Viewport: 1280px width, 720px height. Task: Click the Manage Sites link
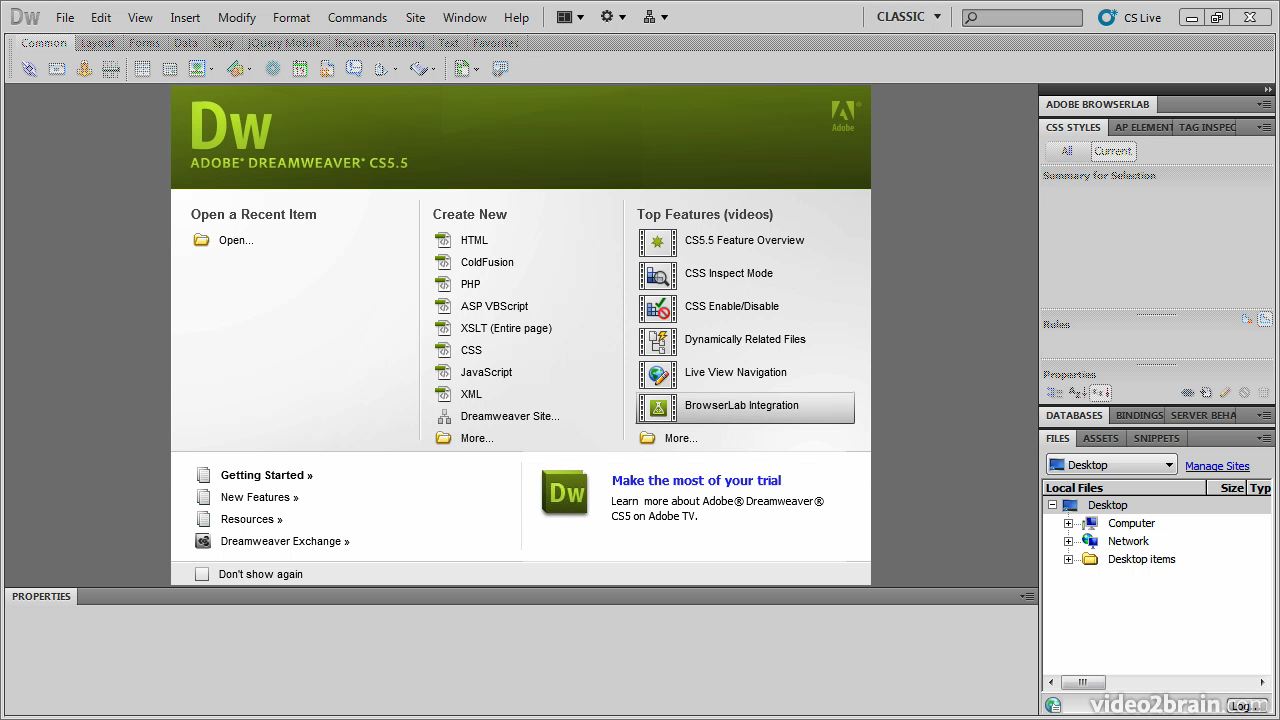1217,465
